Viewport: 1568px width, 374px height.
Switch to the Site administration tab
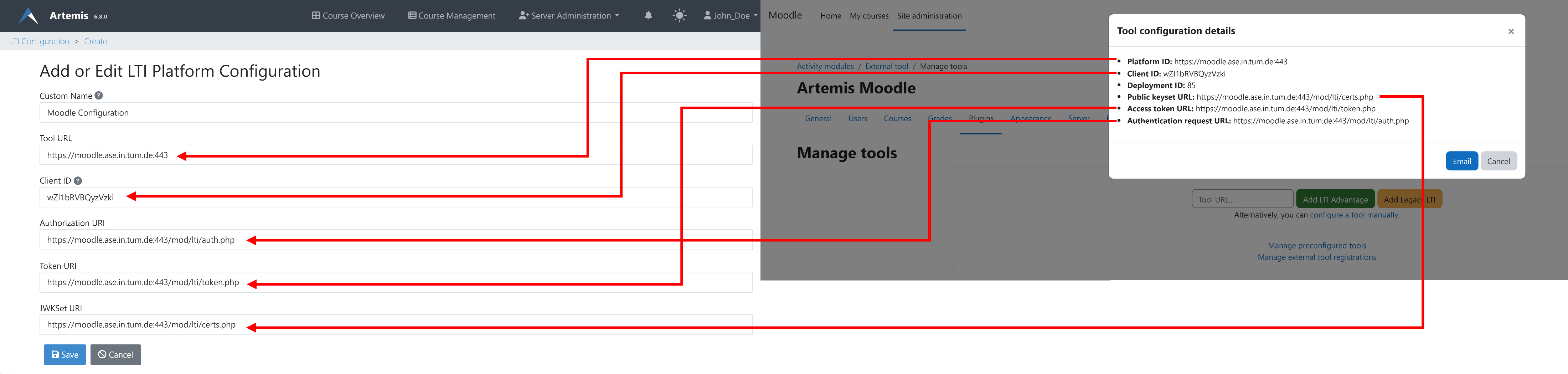(929, 15)
